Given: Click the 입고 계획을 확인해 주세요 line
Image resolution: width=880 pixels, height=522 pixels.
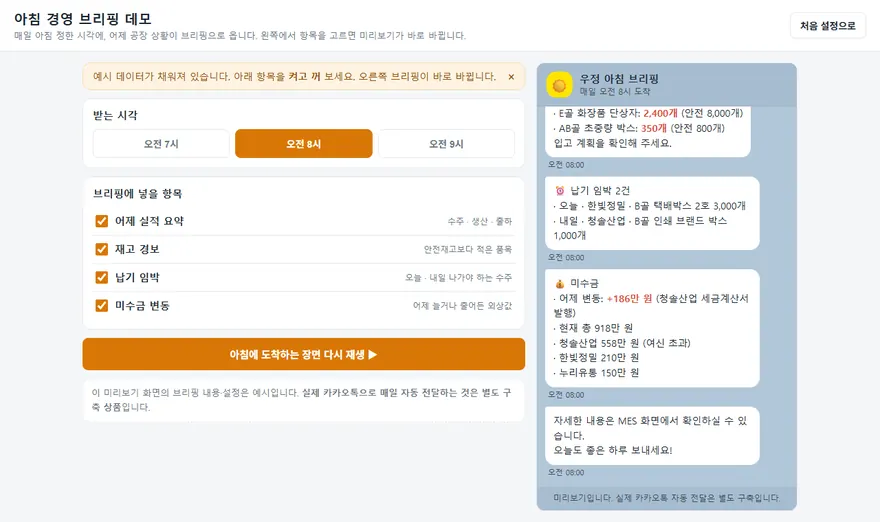Looking at the screenshot, I should [x=612, y=143].
